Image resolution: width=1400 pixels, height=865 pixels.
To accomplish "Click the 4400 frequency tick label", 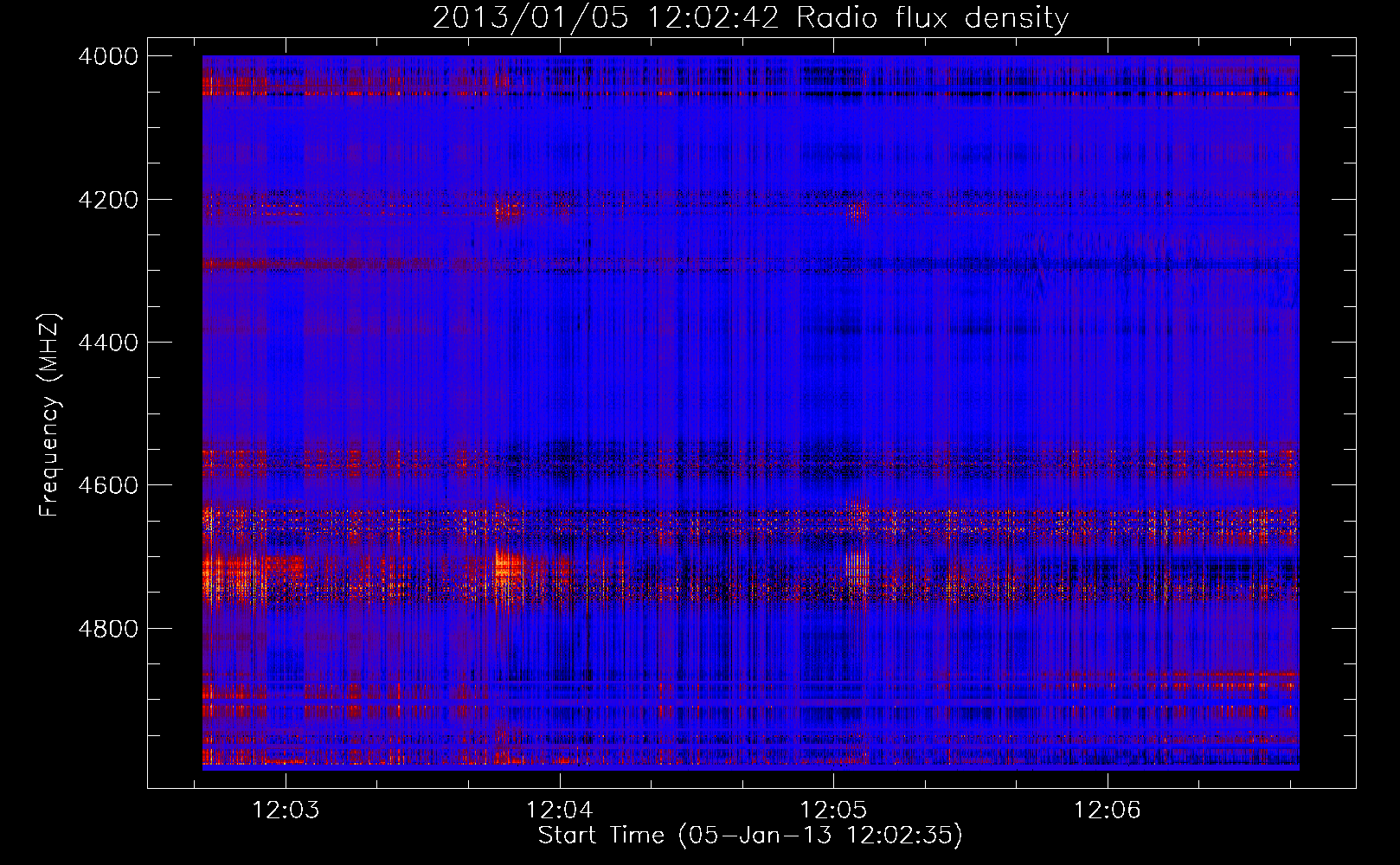I will point(108,343).
